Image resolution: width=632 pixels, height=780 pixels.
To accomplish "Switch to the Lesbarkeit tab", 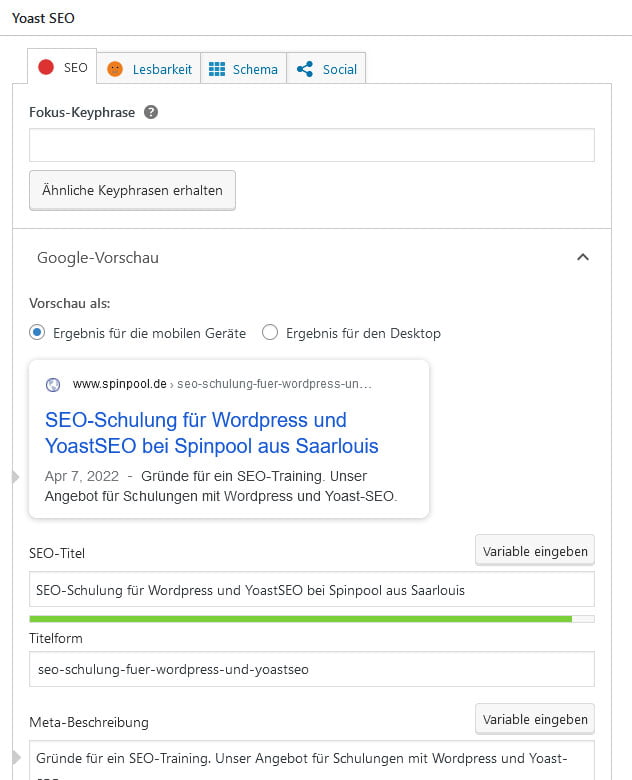I will tap(149, 69).
